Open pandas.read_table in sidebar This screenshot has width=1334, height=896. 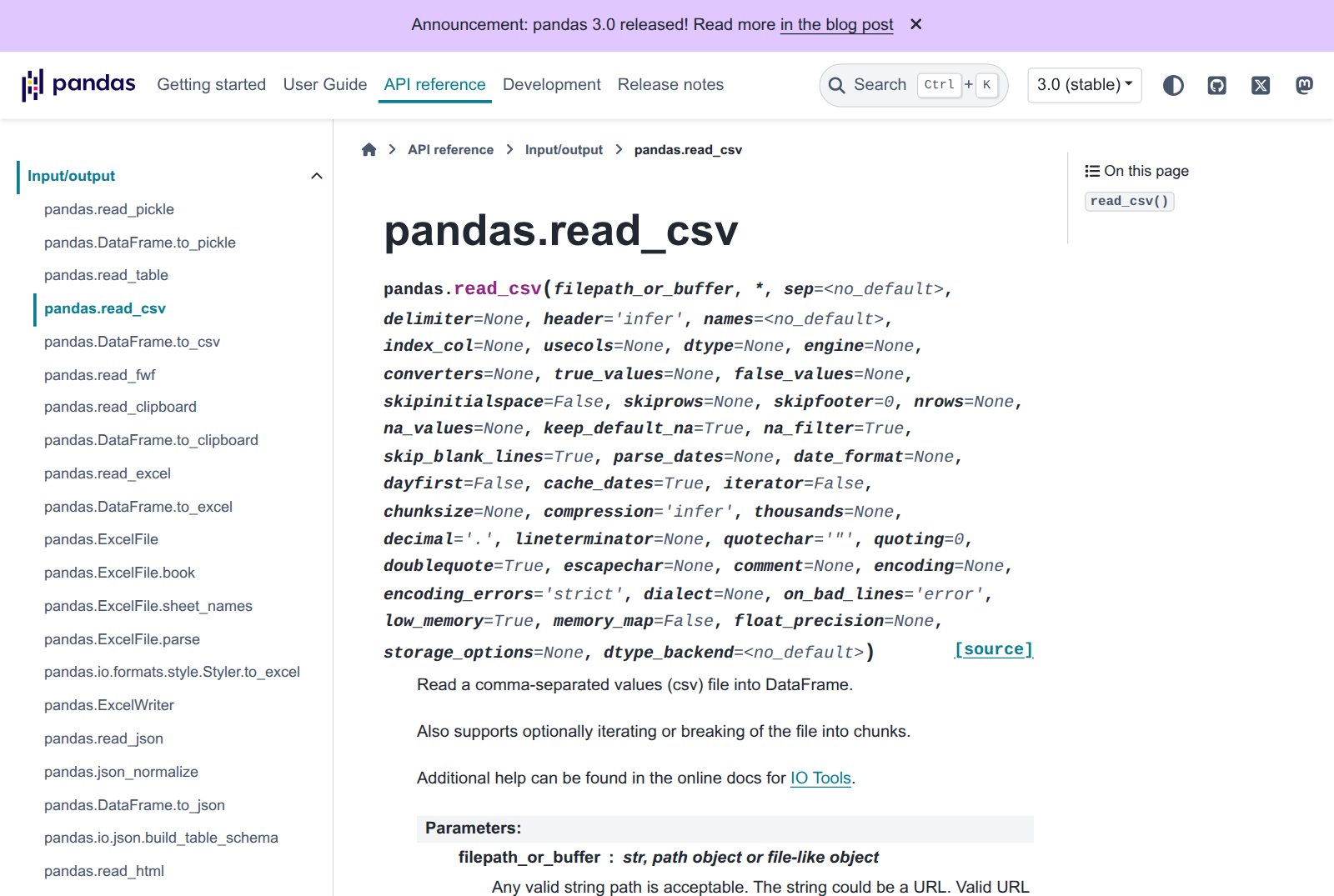pos(106,275)
